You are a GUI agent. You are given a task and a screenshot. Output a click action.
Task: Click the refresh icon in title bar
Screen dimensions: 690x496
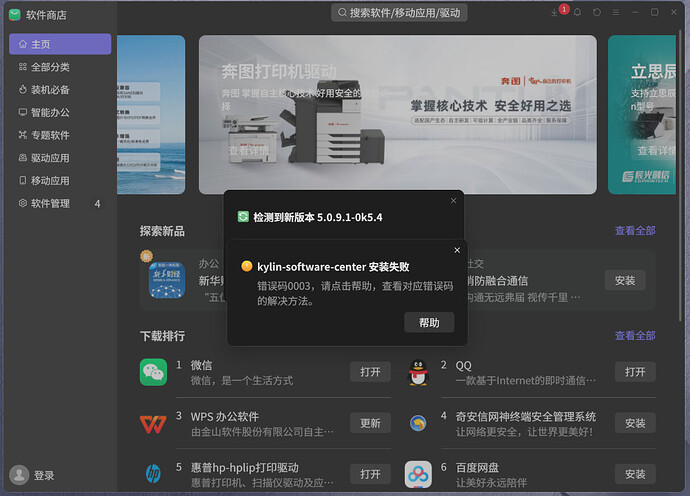[x=597, y=12]
